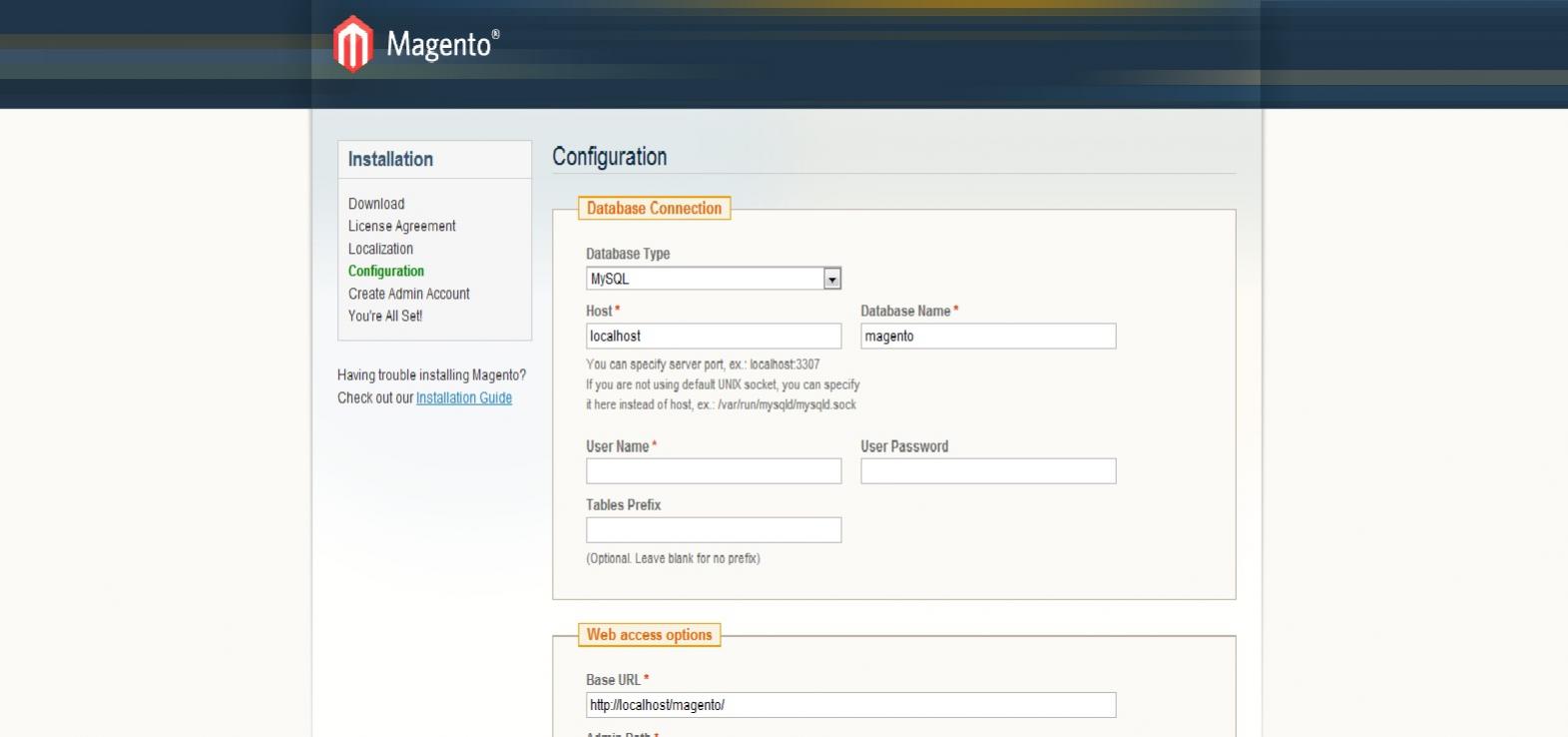Viewport: 1568px width, 737px height.
Task: Click the mysqld.sock example hint line
Action: coord(721,404)
